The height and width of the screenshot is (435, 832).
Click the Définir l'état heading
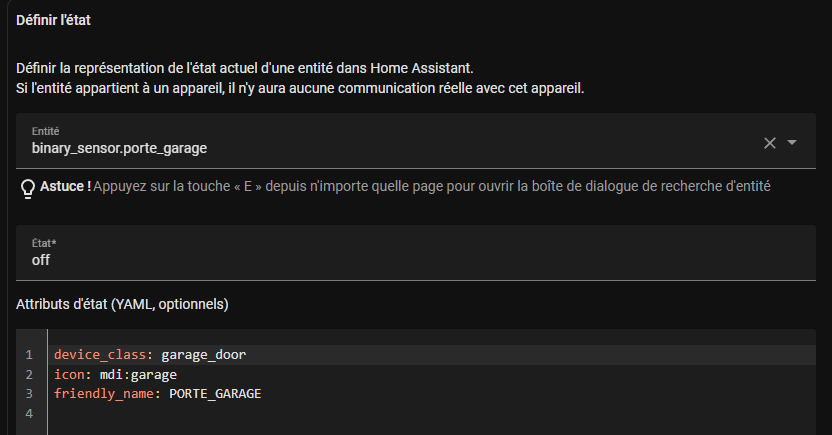[x=53, y=20]
